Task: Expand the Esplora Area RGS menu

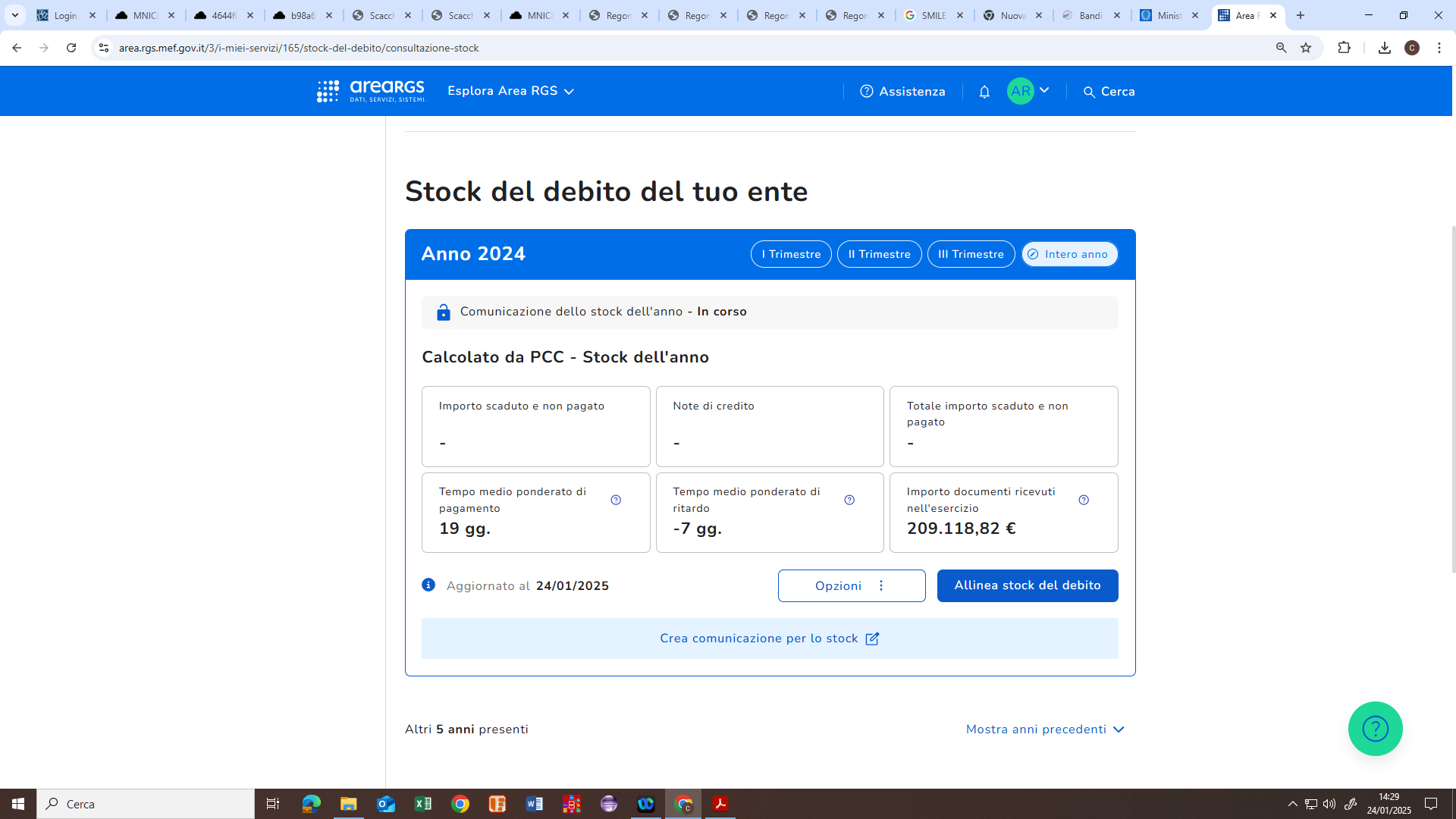Action: [510, 91]
